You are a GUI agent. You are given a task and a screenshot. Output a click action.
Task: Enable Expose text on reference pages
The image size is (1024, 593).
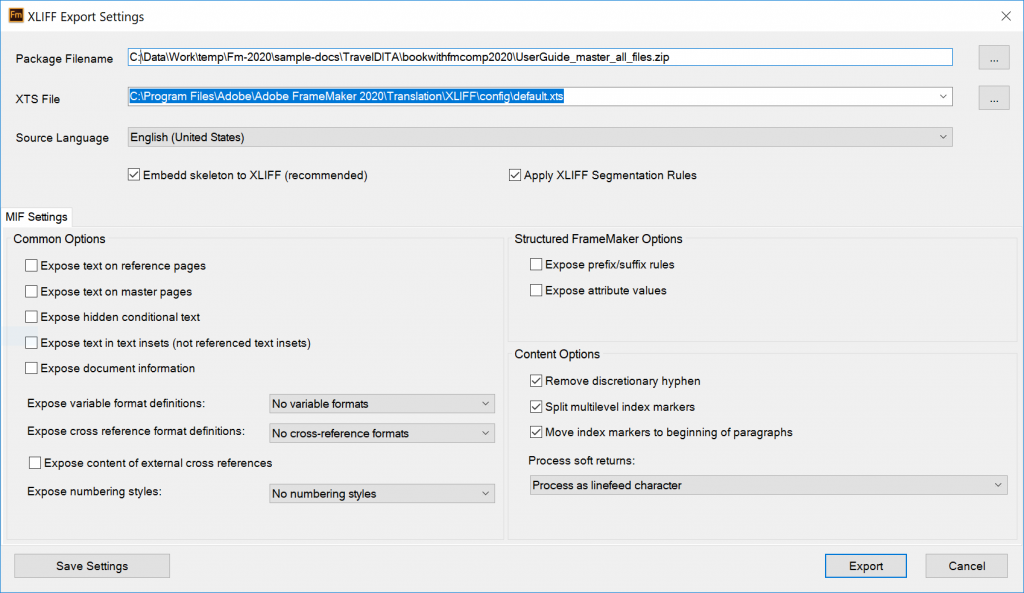(31, 265)
